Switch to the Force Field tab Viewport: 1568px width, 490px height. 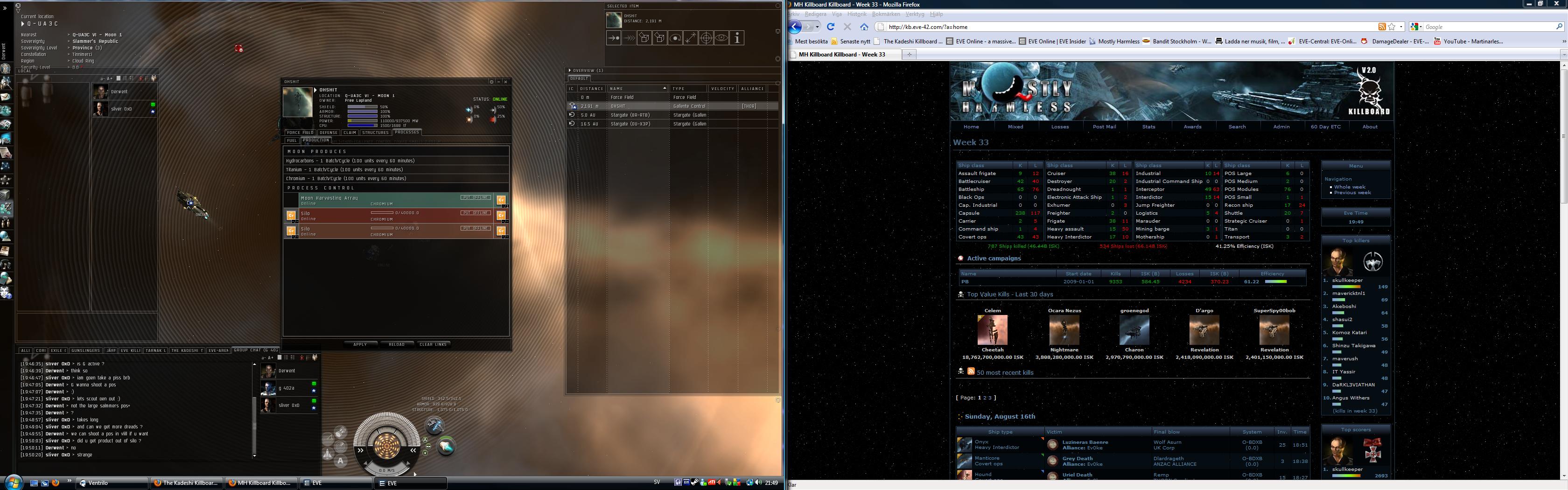pos(300,132)
